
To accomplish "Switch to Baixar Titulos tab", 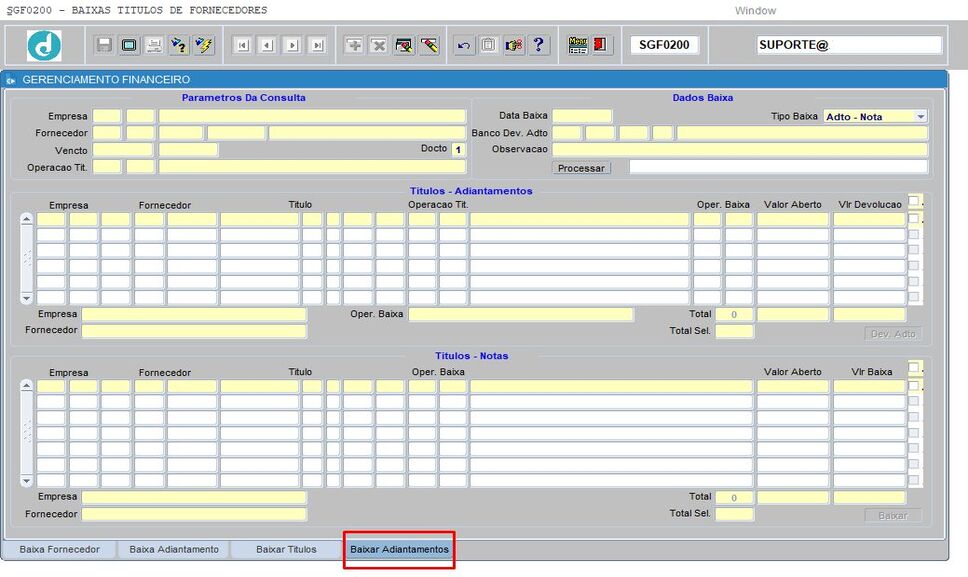I will (x=286, y=549).
